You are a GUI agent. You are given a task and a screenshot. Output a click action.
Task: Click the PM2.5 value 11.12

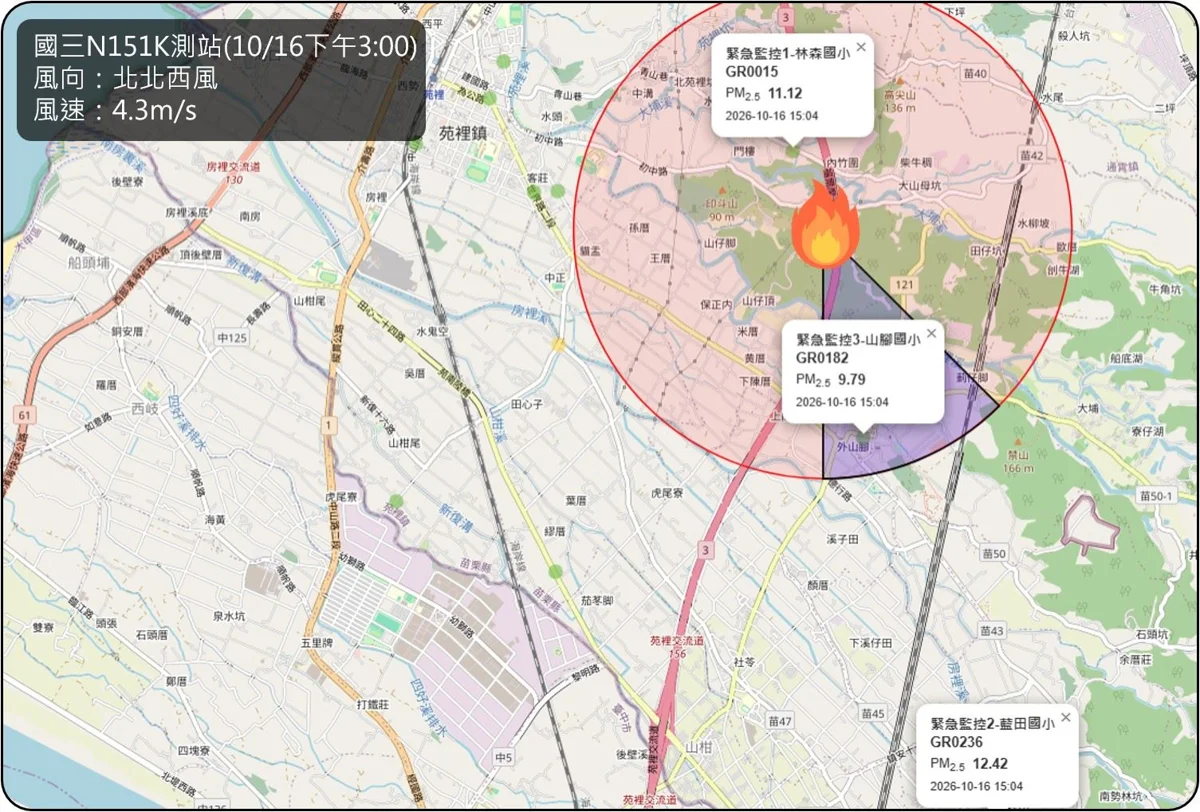pos(785,94)
